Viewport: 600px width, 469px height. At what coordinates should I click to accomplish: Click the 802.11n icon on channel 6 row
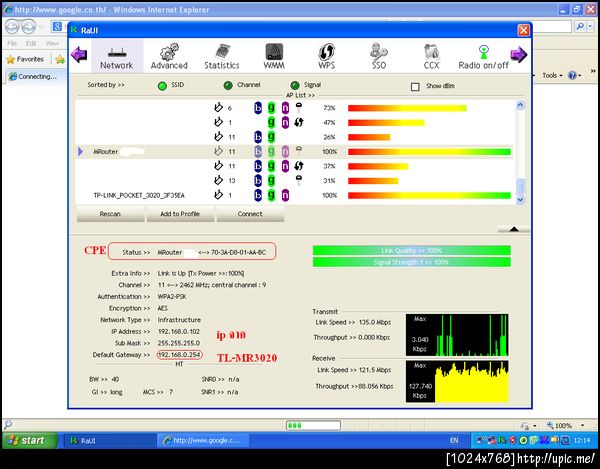click(x=285, y=108)
